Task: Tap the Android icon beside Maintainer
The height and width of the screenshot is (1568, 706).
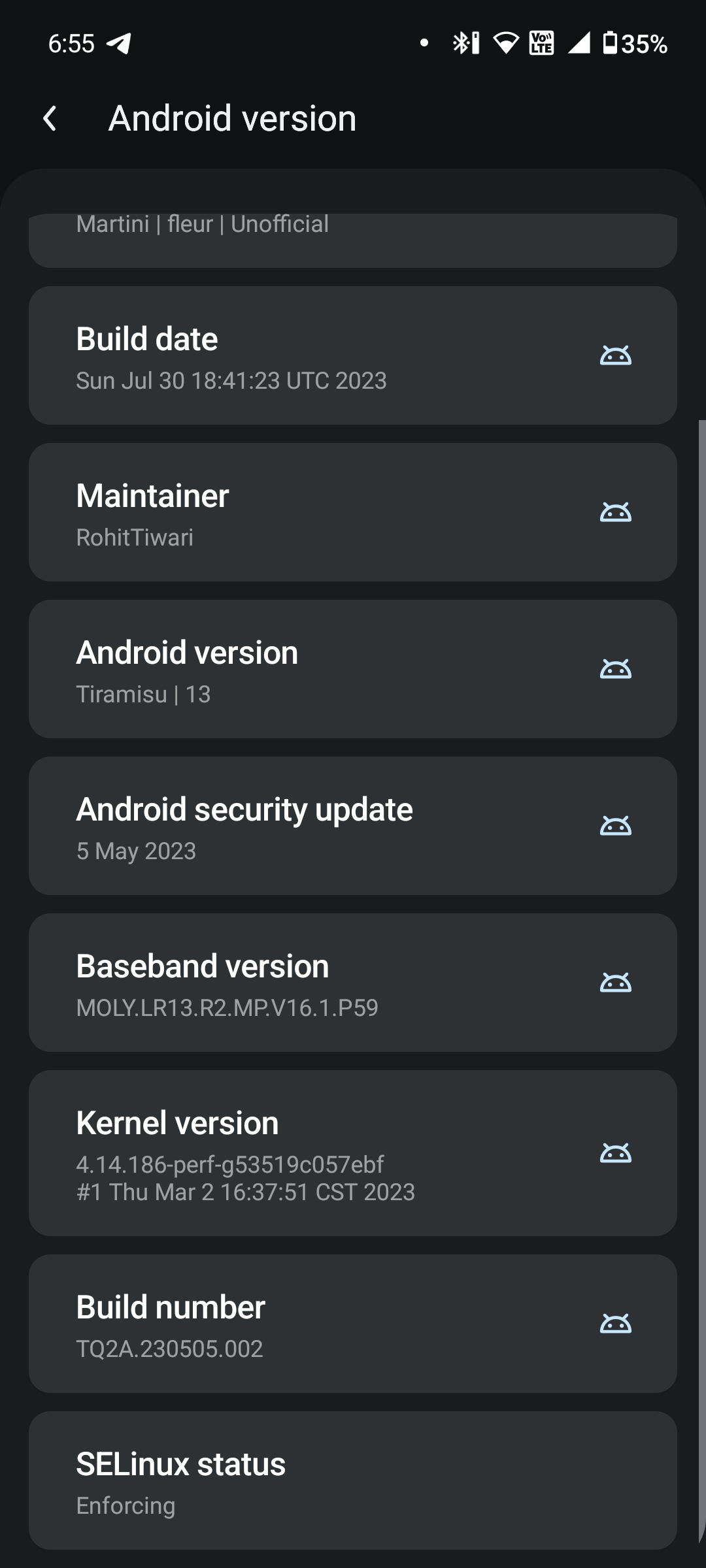Action: click(x=615, y=512)
